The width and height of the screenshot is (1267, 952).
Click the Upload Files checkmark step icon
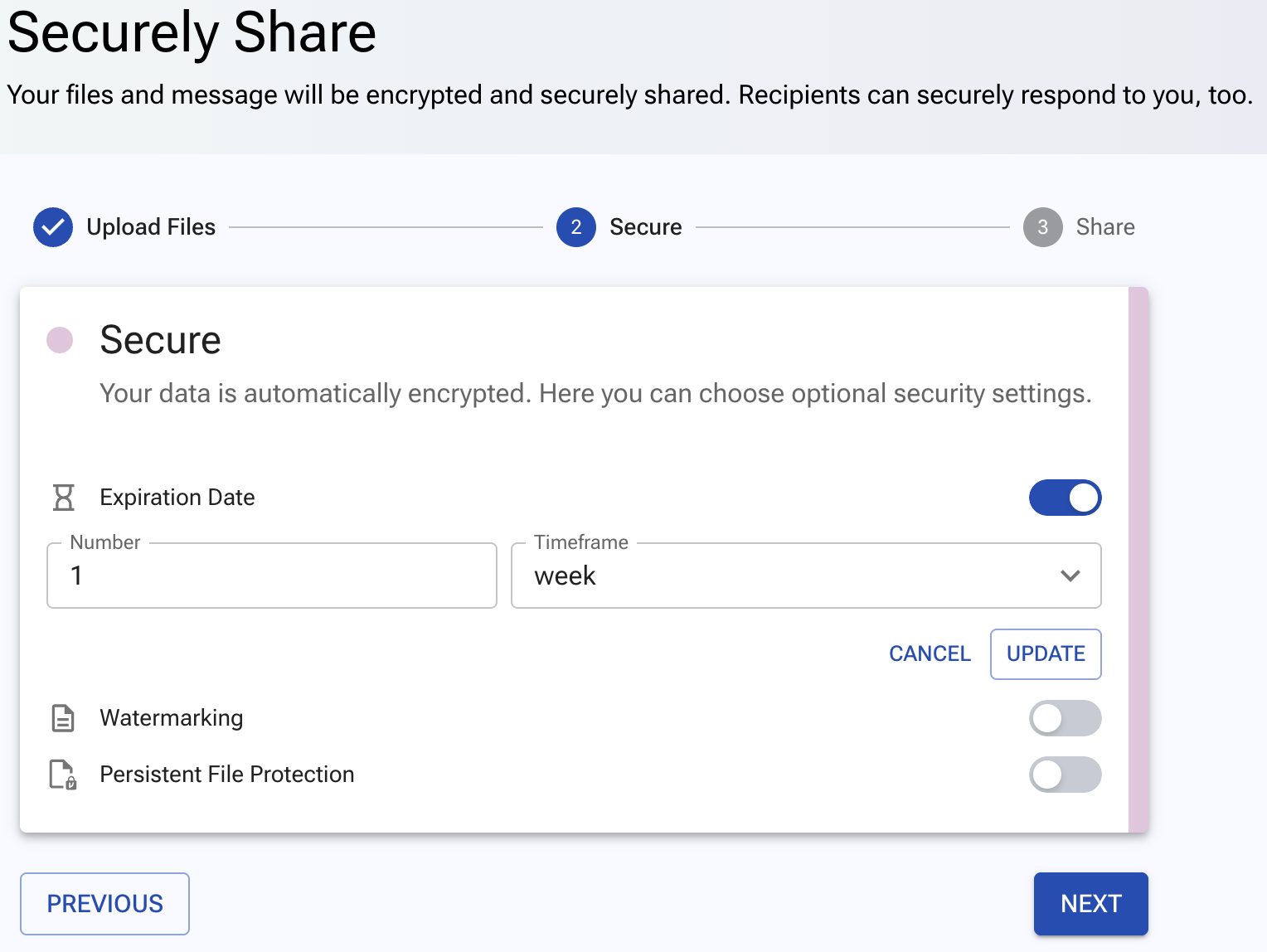(x=53, y=227)
